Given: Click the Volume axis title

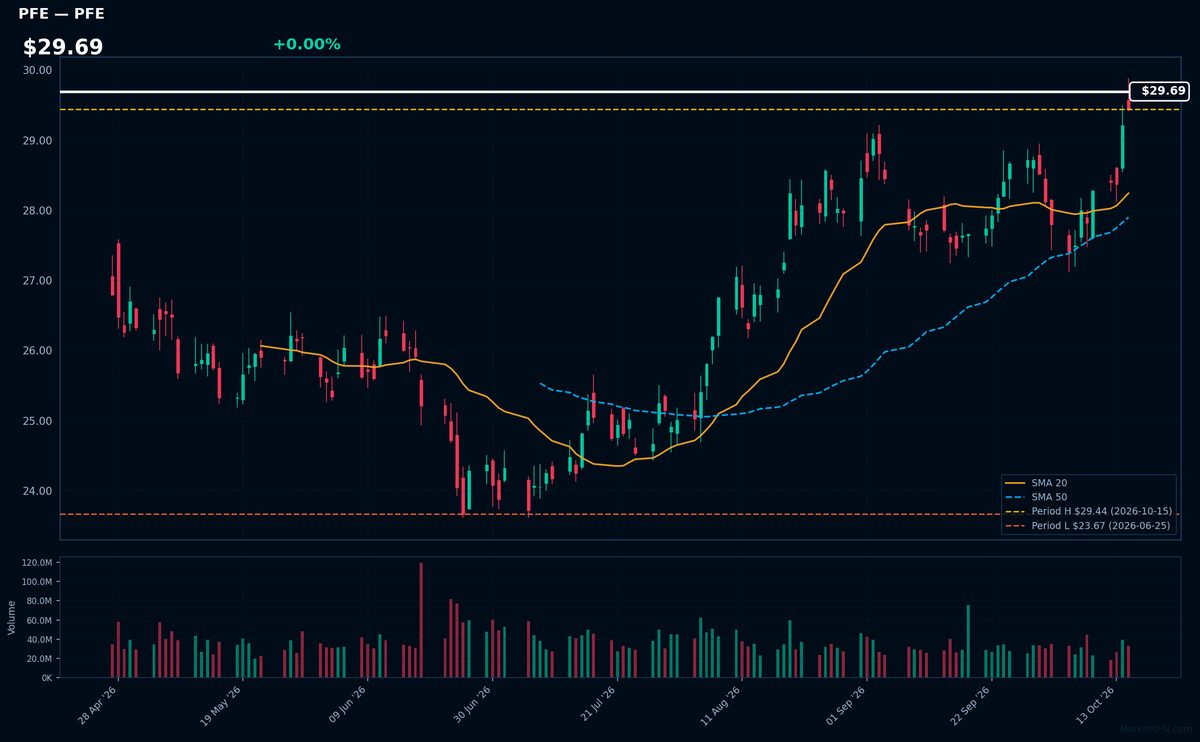Looking at the screenshot, I should (11, 618).
